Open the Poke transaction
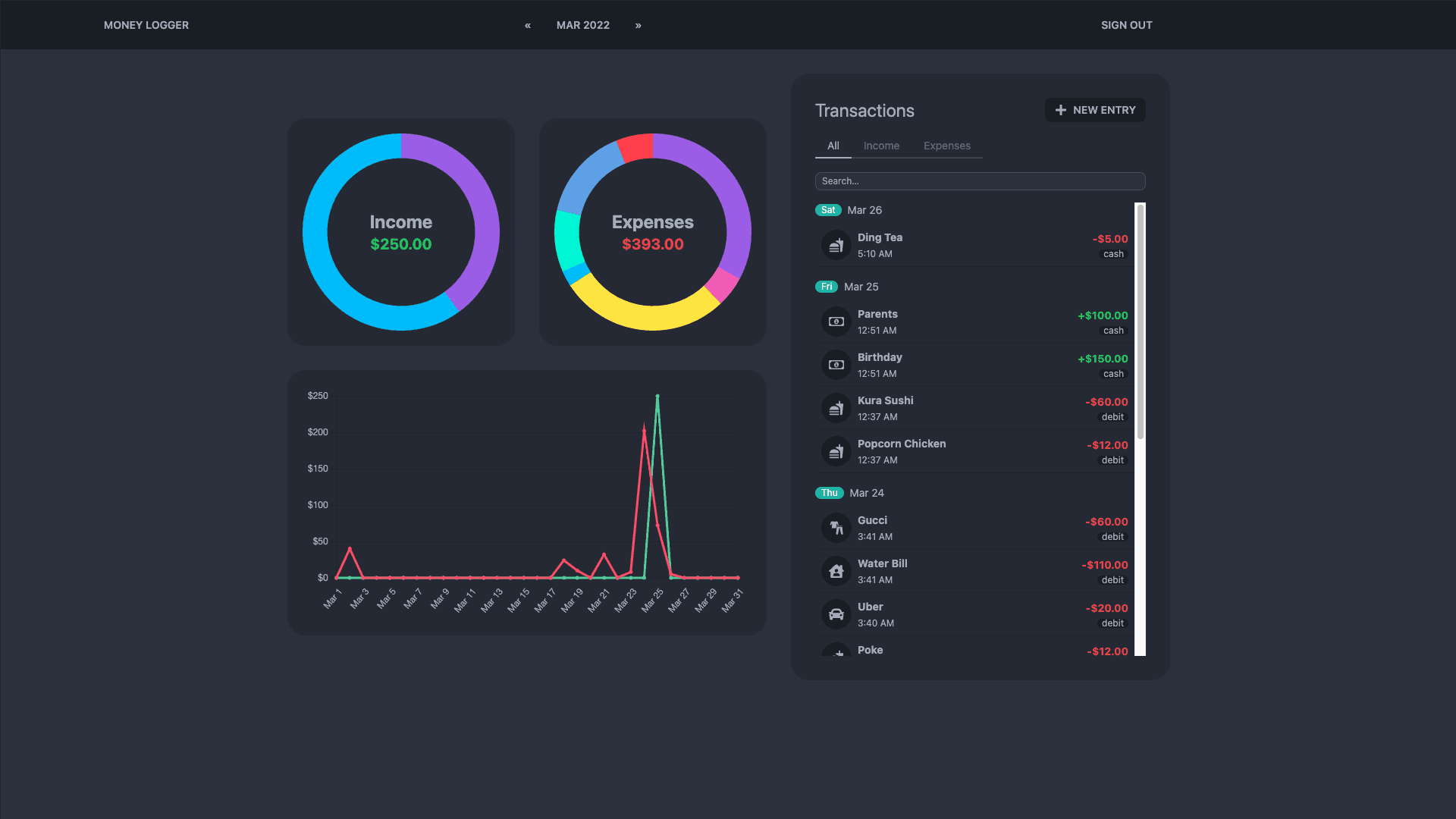The width and height of the screenshot is (1456, 819). tap(974, 648)
